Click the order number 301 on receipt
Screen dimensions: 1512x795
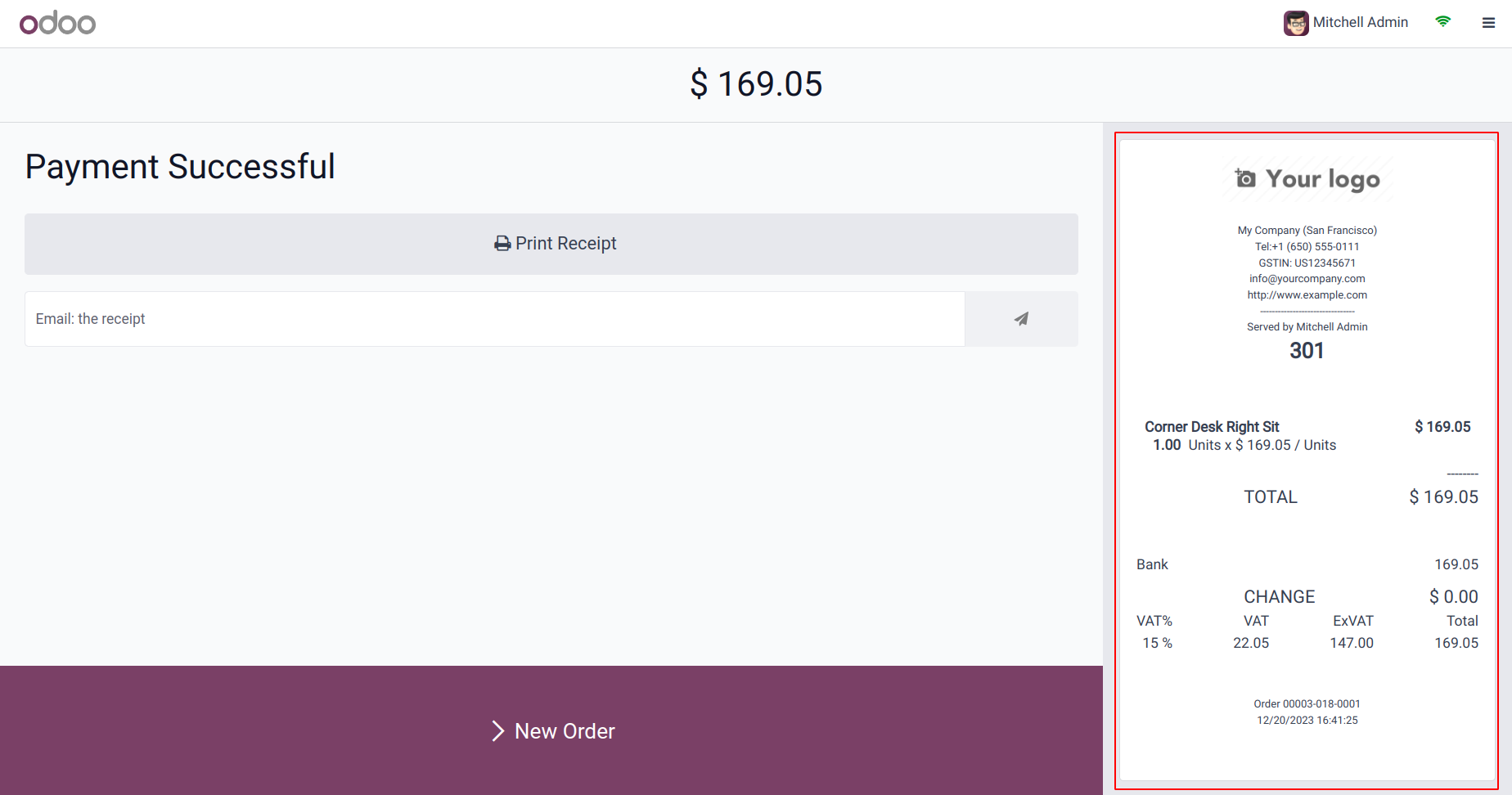coord(1307,351)
